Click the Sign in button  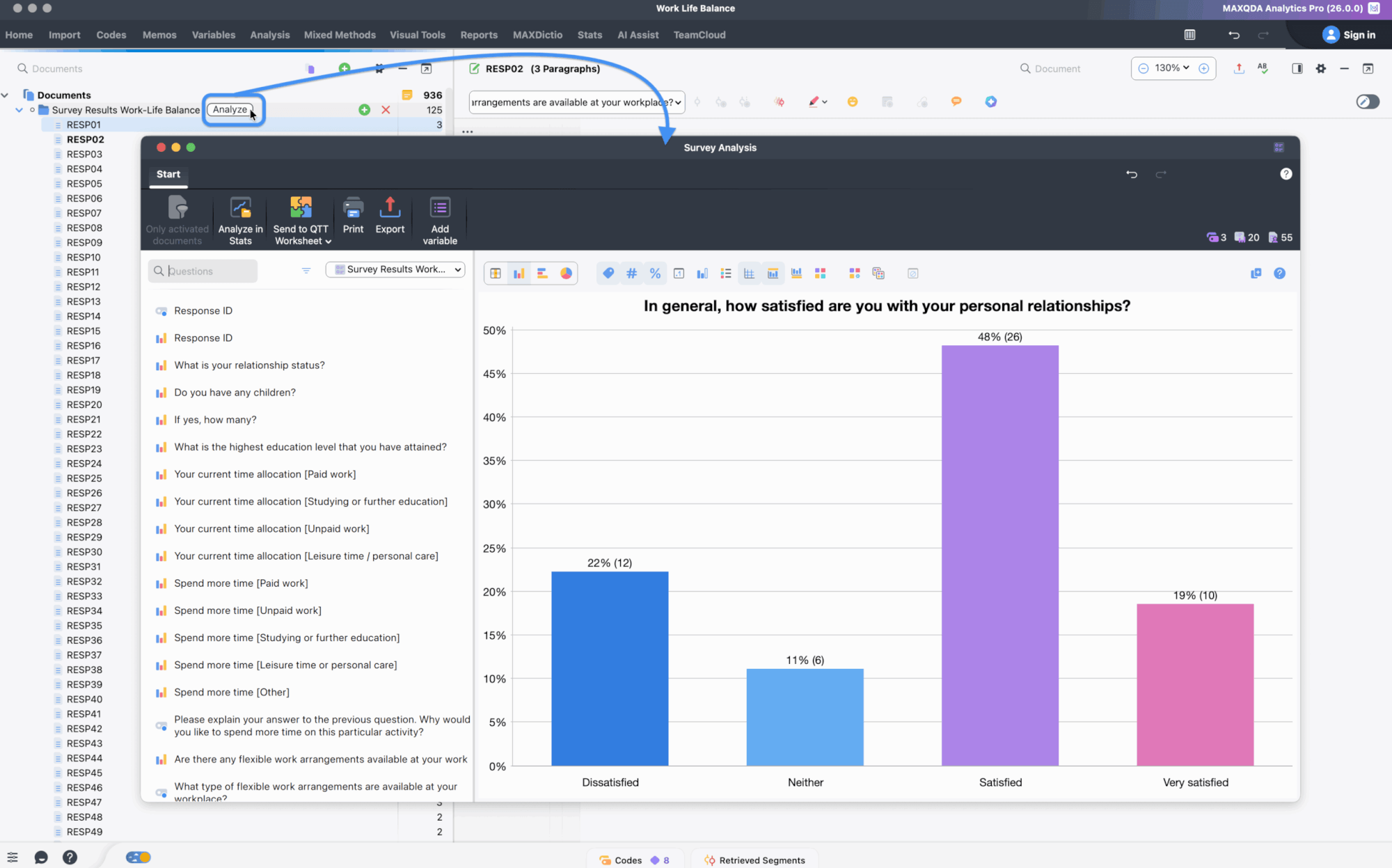point(1349,35)
